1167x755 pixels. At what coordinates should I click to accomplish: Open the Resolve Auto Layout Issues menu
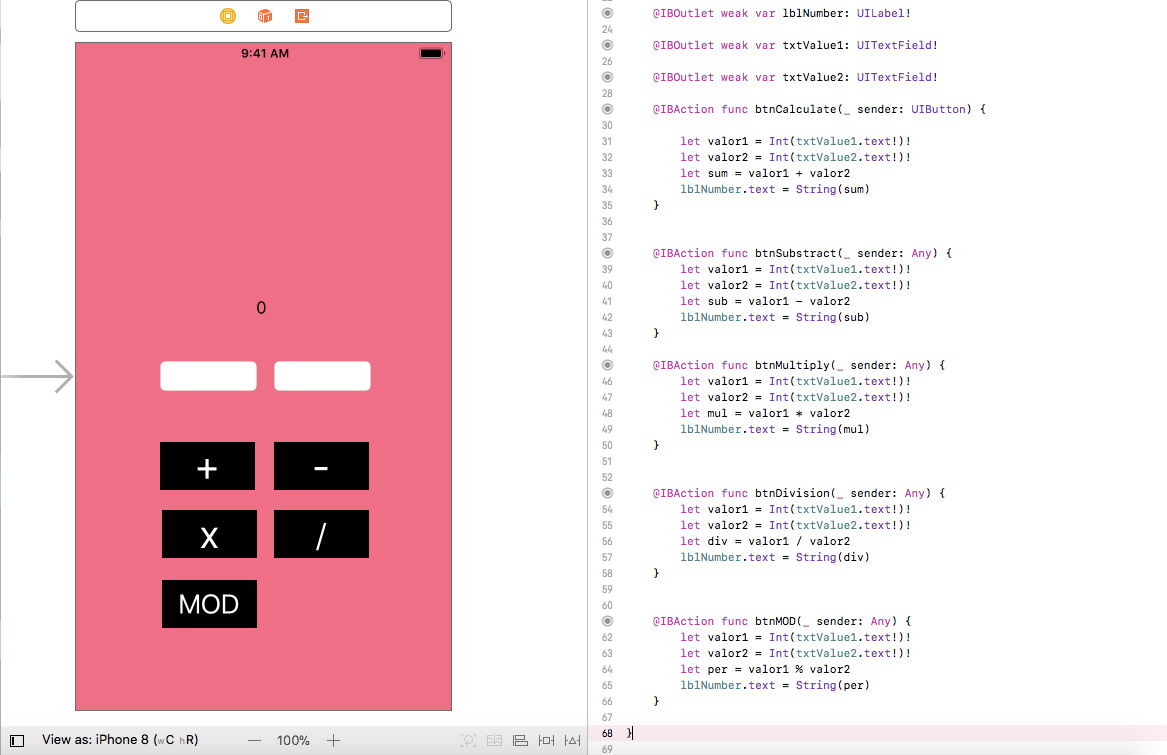tap(572, 740)
